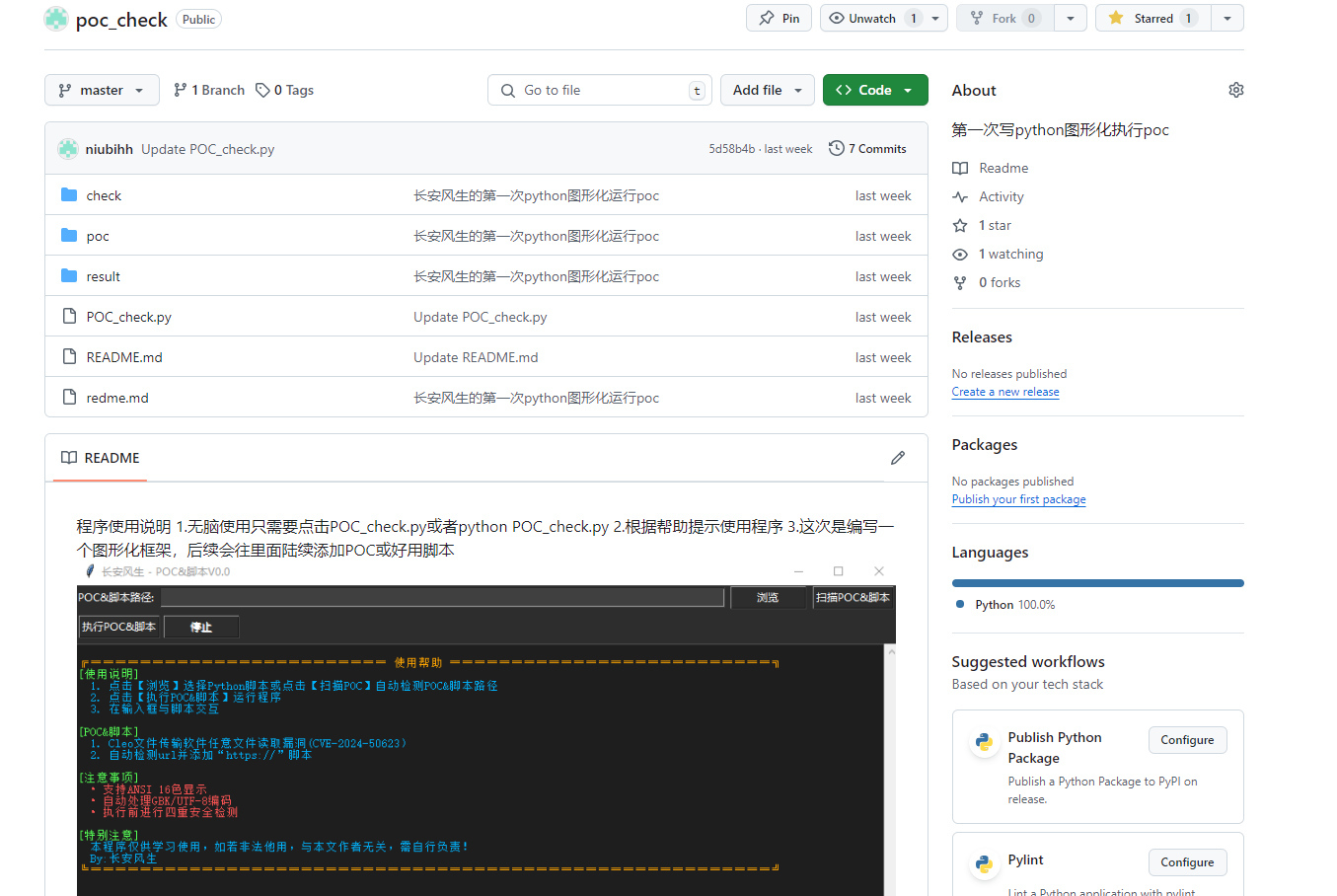Viewport: 1337px width, 896px height.
Task: Pin this repository with the Pin button
Action: point(779,18)
